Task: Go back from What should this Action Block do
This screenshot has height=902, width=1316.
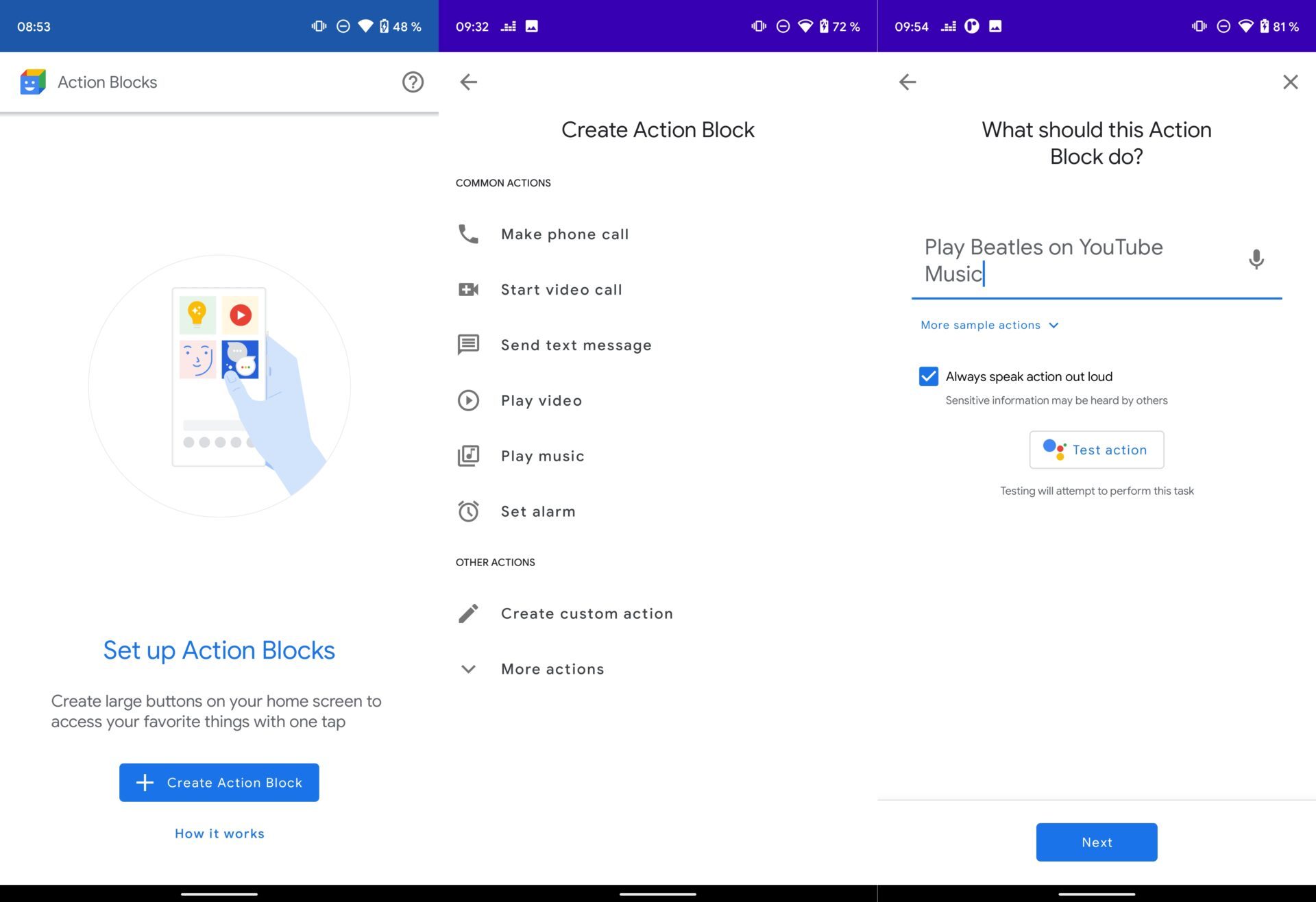Action: coord(907,82)
